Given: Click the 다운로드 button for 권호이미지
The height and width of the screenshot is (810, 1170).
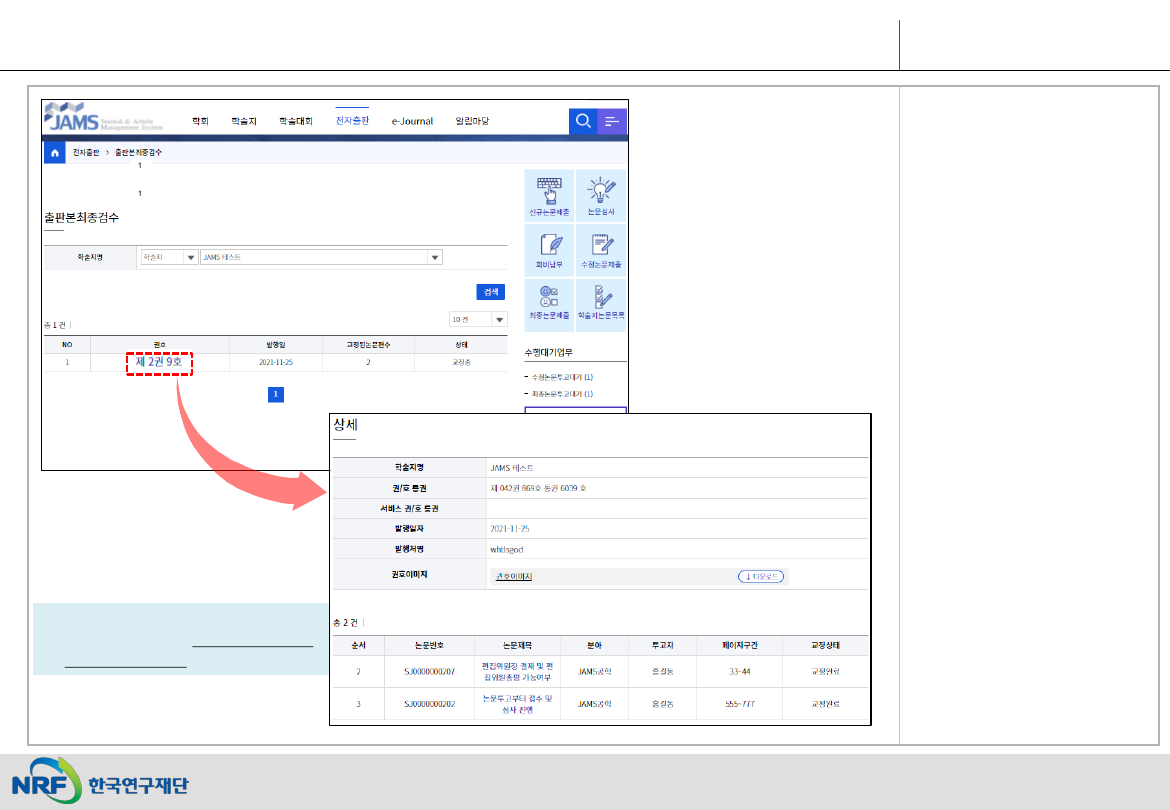Looking at the screenshot, I should (760, 577).
